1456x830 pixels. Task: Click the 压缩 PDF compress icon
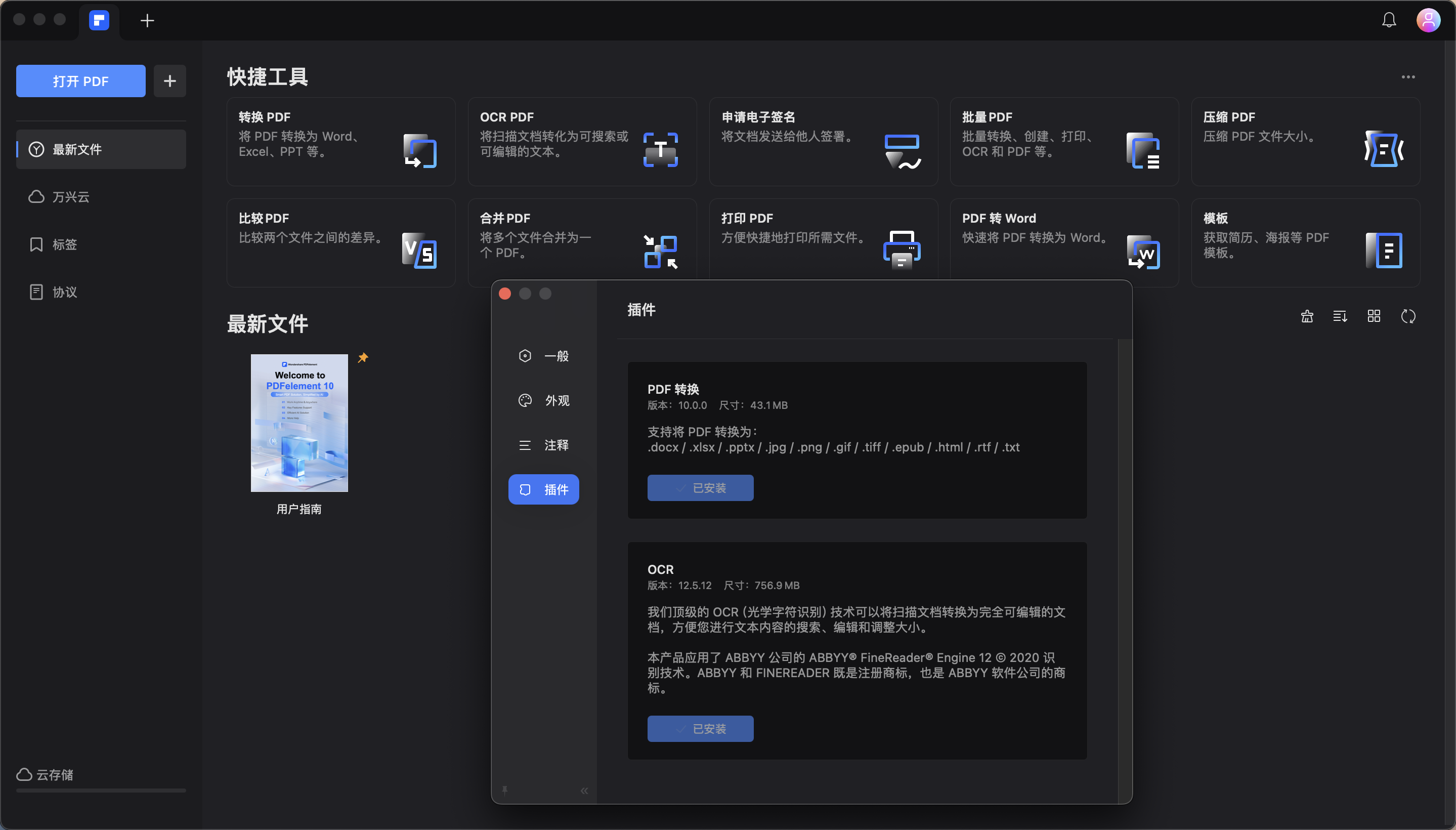point(1384,149)
